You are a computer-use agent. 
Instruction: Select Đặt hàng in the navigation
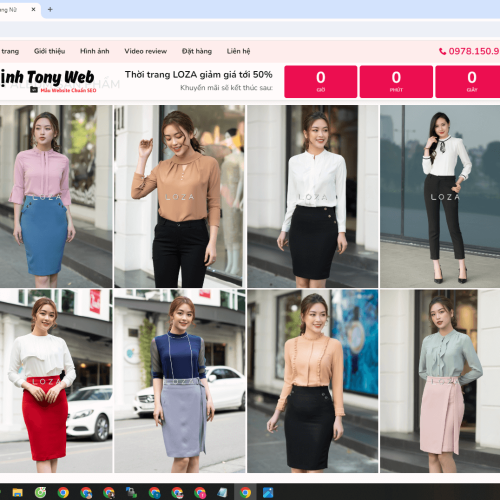tap(197, 51)
